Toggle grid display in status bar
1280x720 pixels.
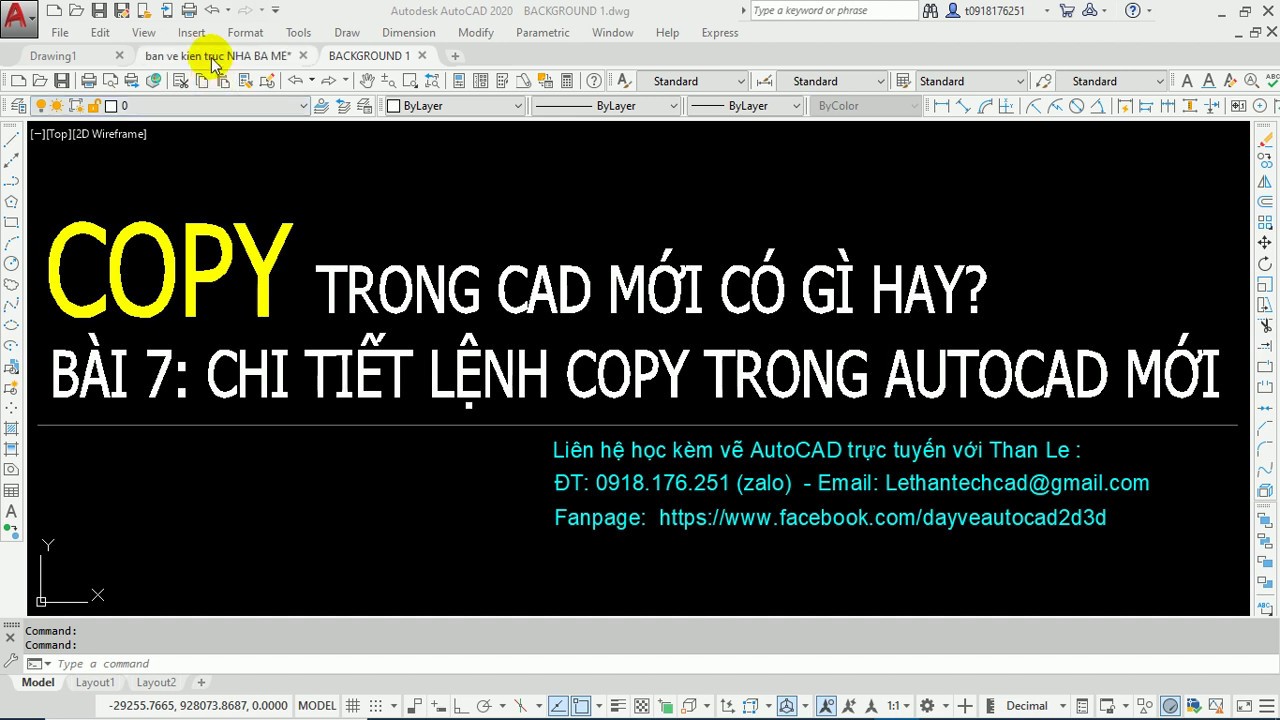click(353, 706)
